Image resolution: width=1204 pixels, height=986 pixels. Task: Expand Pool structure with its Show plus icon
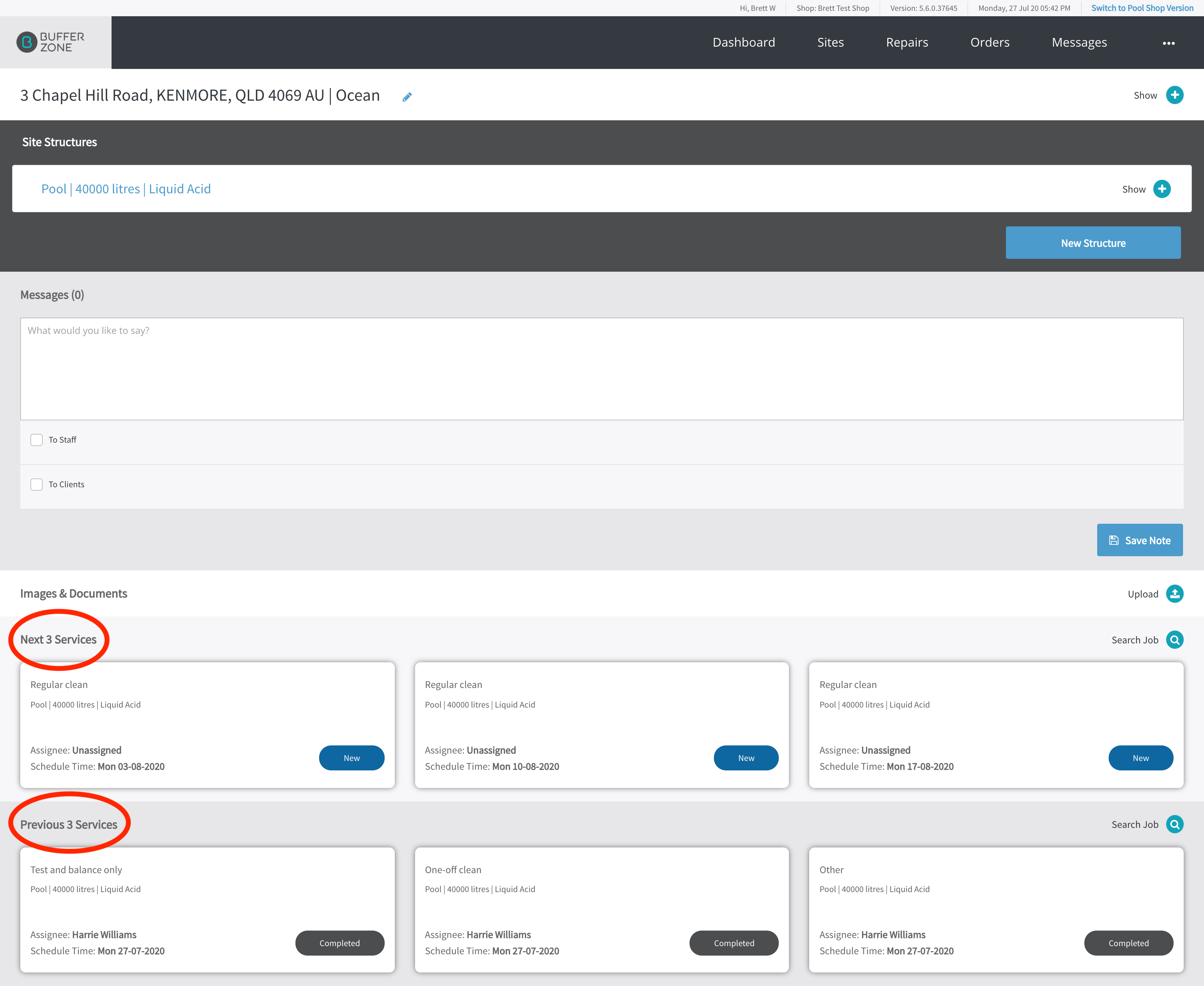[1162, 189]
